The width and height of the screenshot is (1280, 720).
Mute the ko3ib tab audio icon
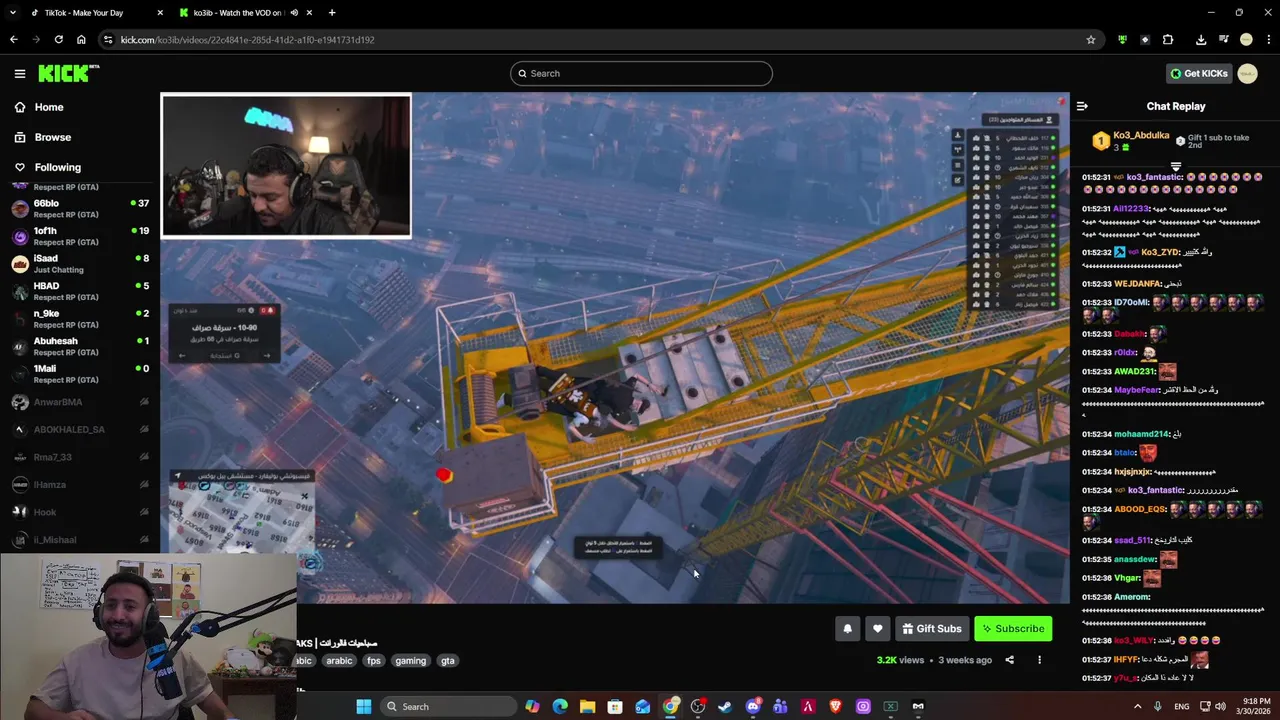point(294,13)
